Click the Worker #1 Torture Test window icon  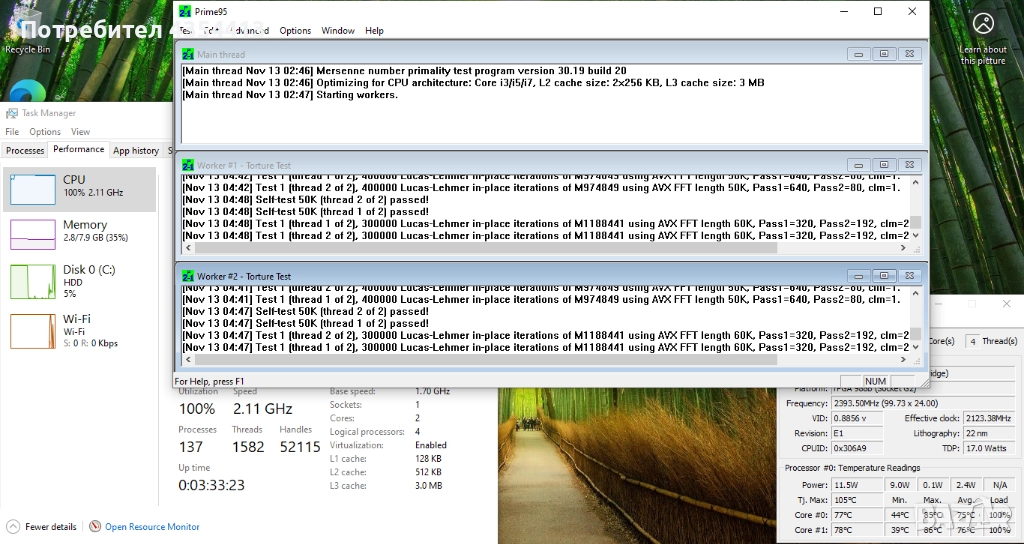coord(187,164)
